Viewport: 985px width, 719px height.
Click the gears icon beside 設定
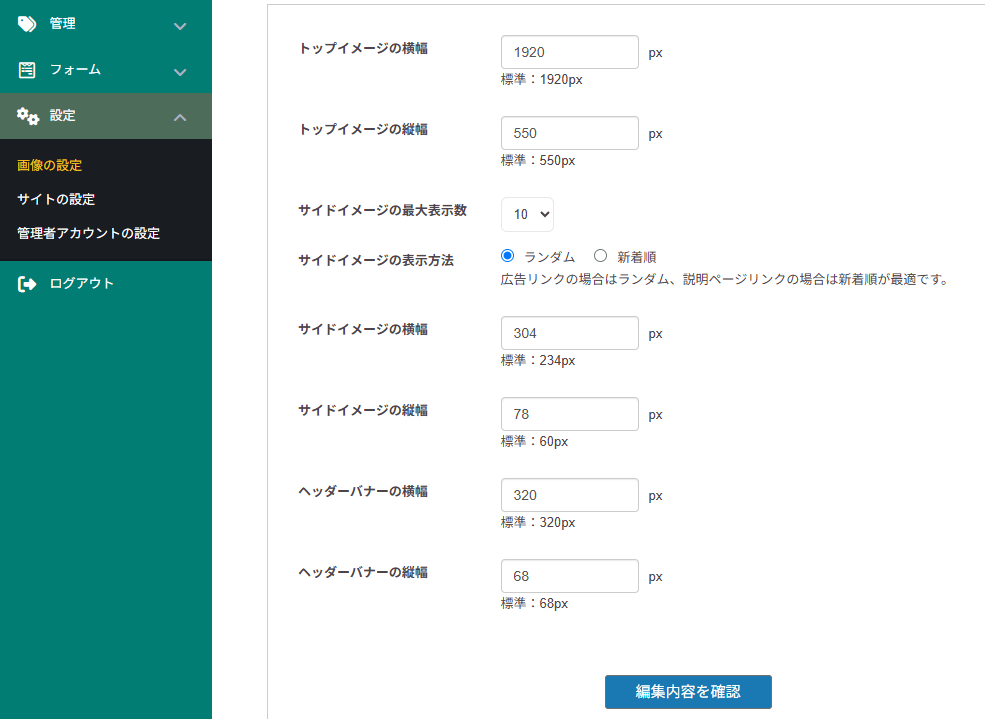click(x=28, y=116)
